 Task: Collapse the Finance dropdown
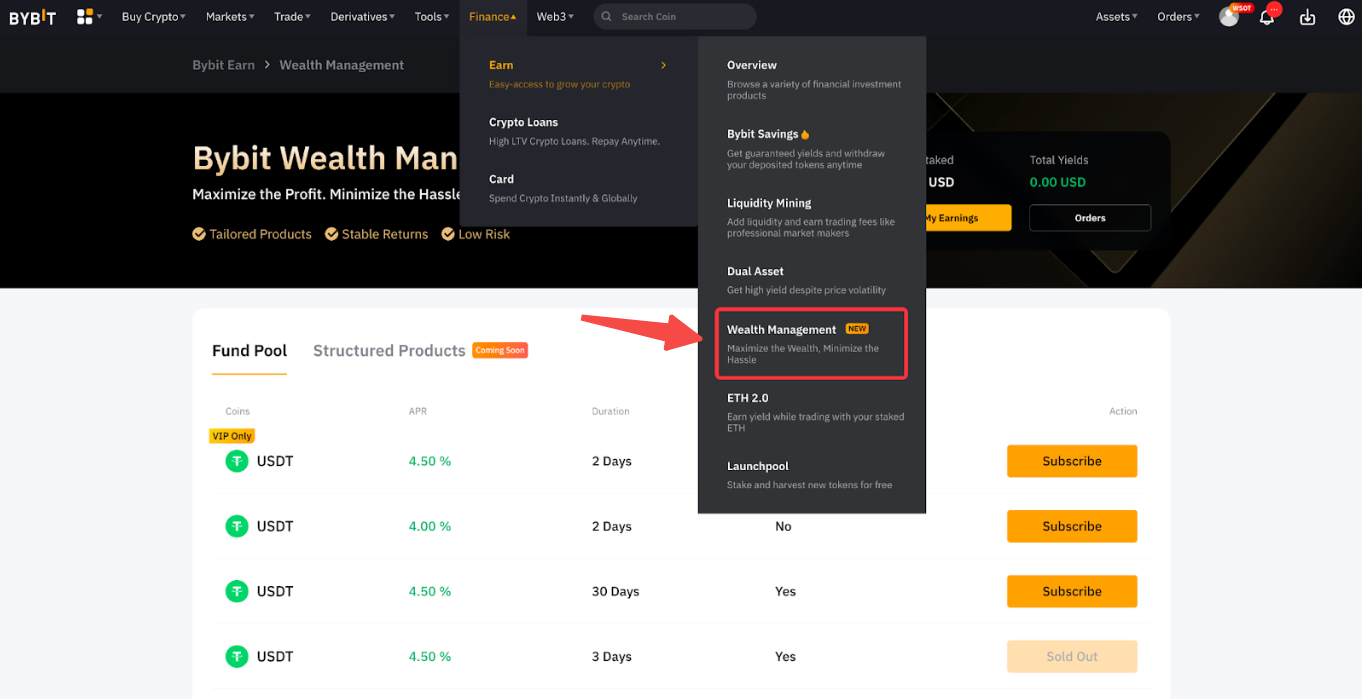click(x=492, y=17)
